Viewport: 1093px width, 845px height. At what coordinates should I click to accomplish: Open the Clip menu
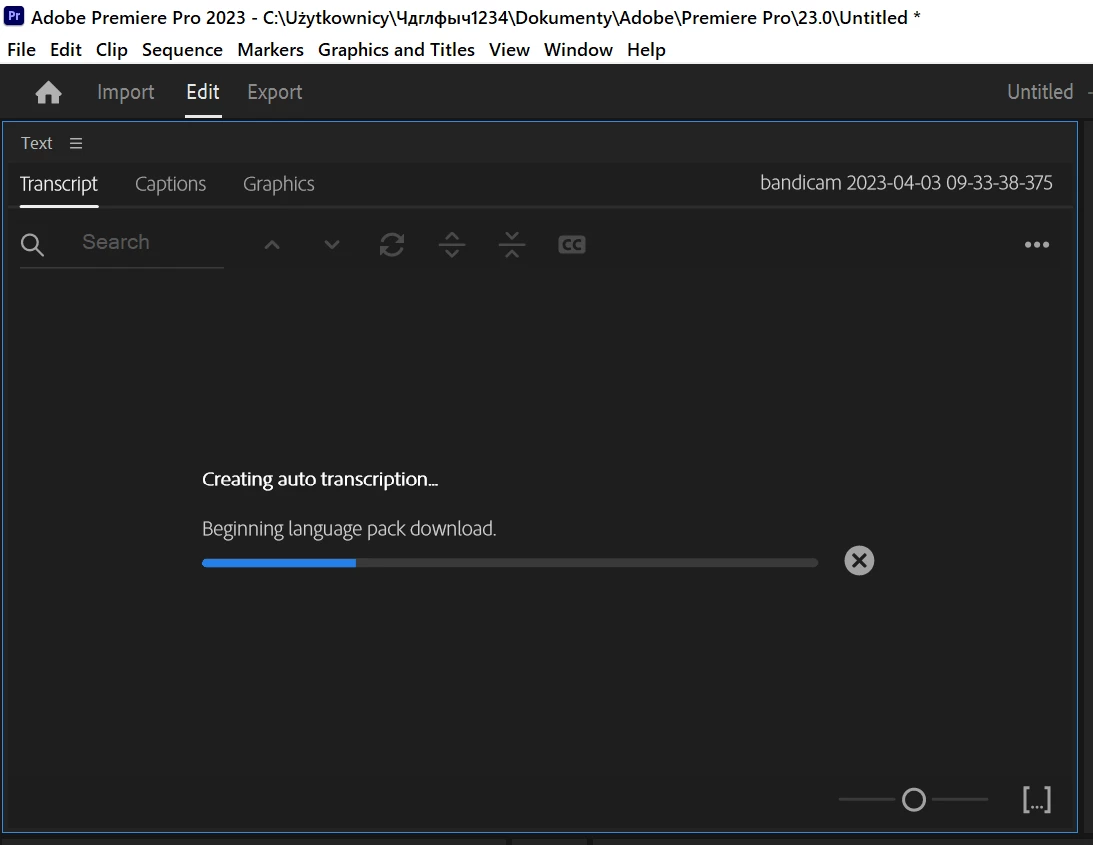pyautogui.click(x=112, y=50)
